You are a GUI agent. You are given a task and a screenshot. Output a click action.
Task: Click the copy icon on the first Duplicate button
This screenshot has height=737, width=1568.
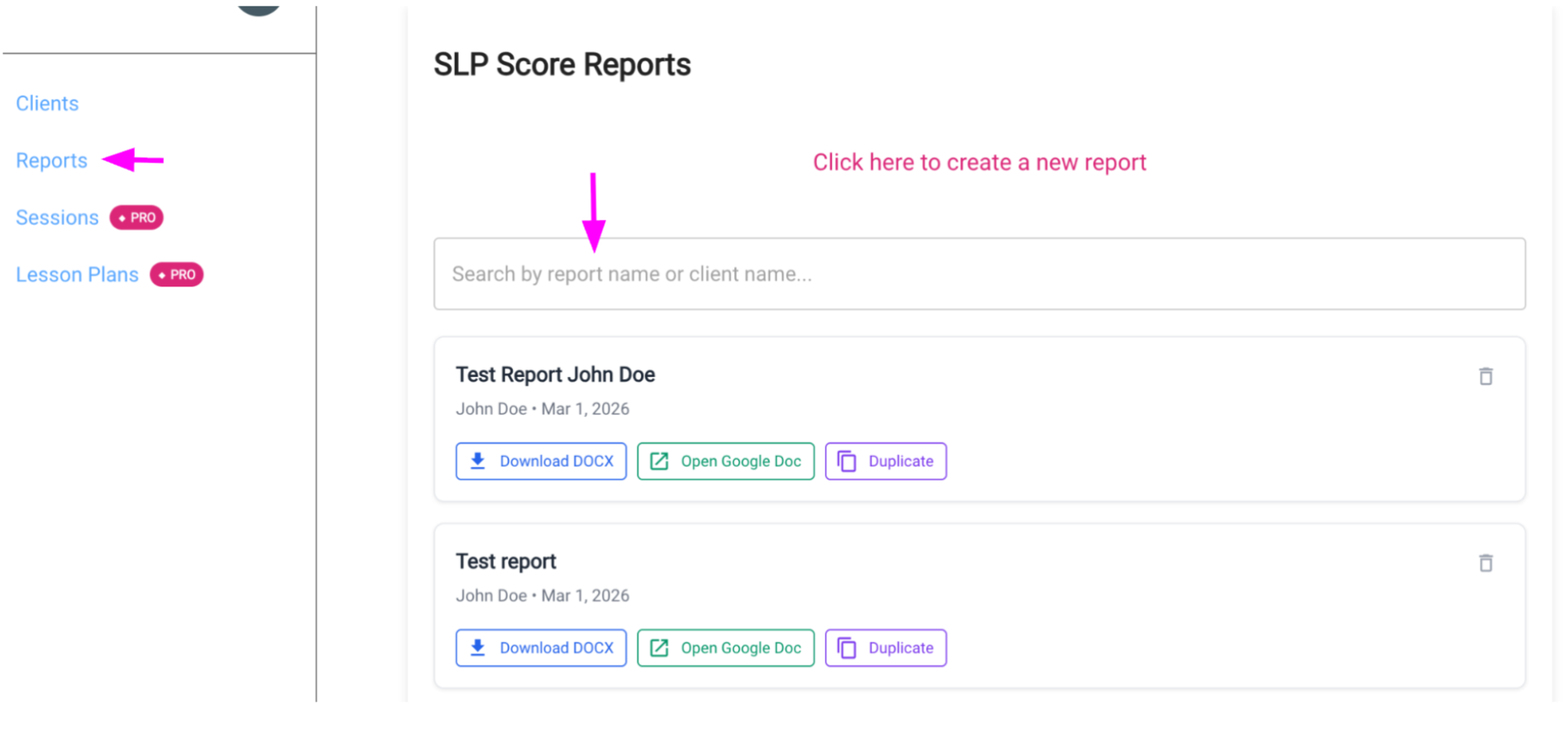pyautogui.click(x=846, y=461)
